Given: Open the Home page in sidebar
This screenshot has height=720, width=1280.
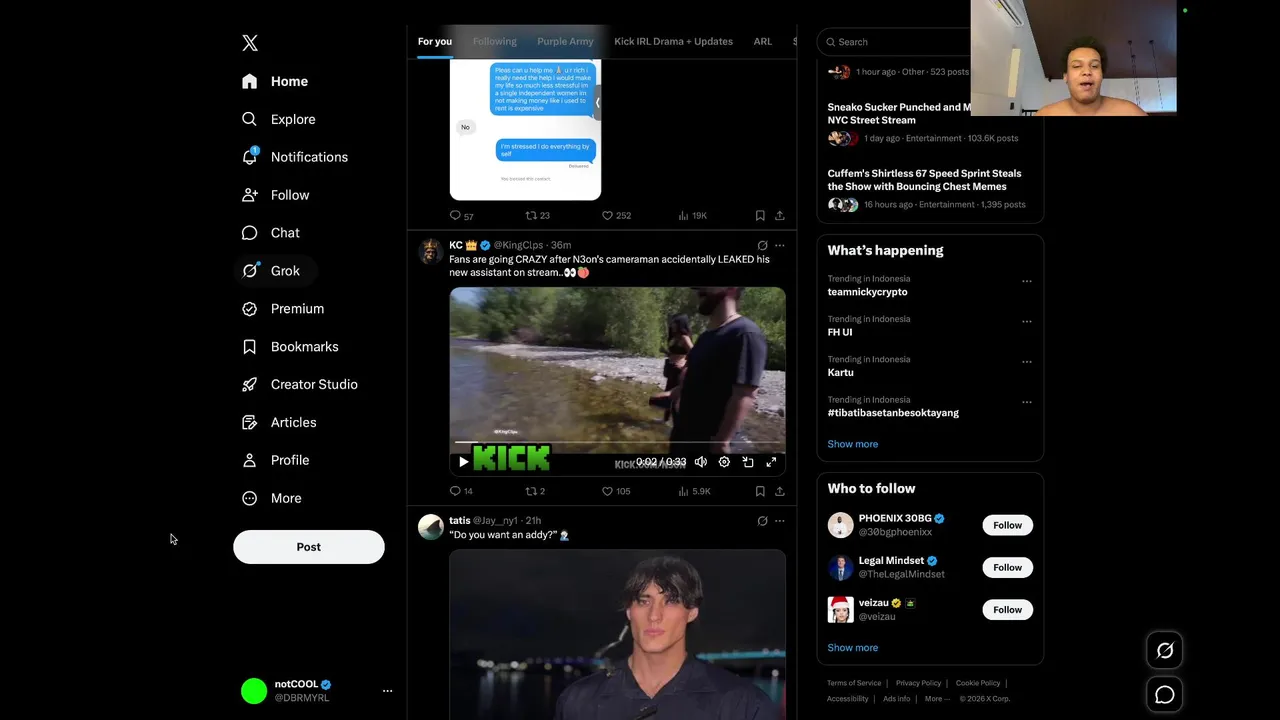Looking at the screenshot, I should click(276, 81).
